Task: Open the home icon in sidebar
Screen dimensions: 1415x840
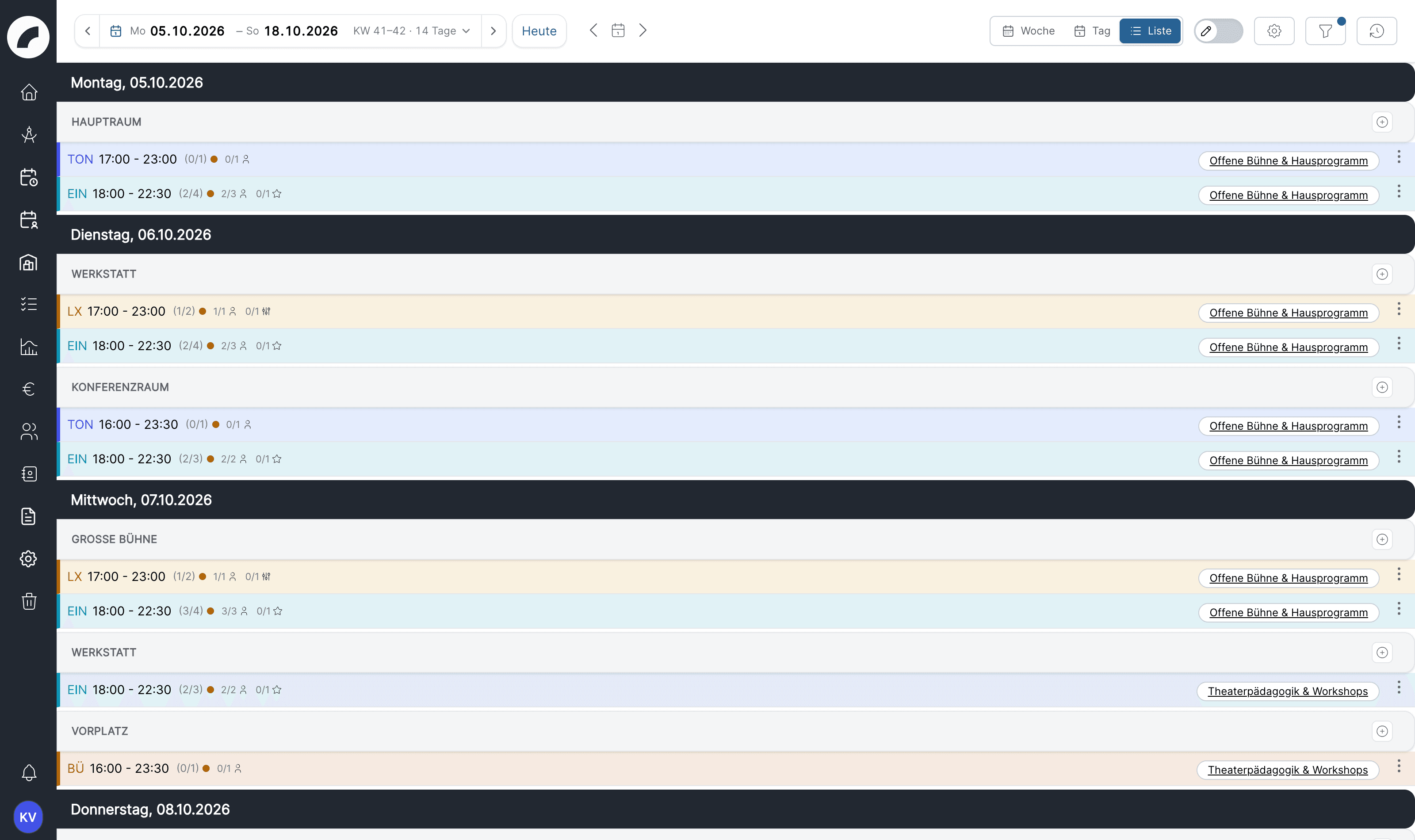Action: click(29, 92)
